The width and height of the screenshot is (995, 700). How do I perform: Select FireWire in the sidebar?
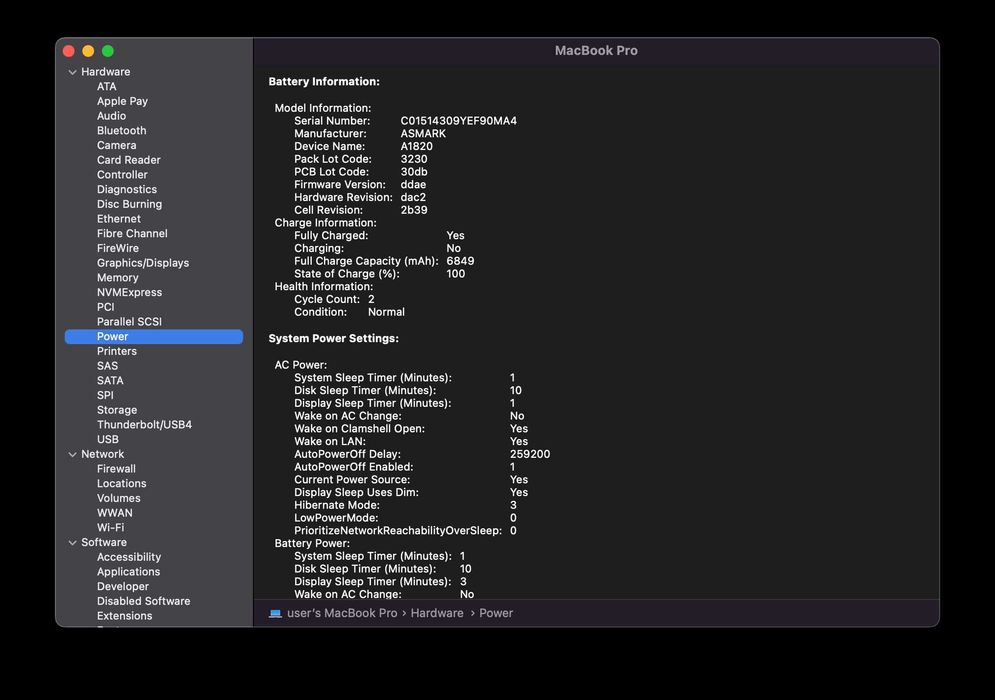click(x=118, y=248)
